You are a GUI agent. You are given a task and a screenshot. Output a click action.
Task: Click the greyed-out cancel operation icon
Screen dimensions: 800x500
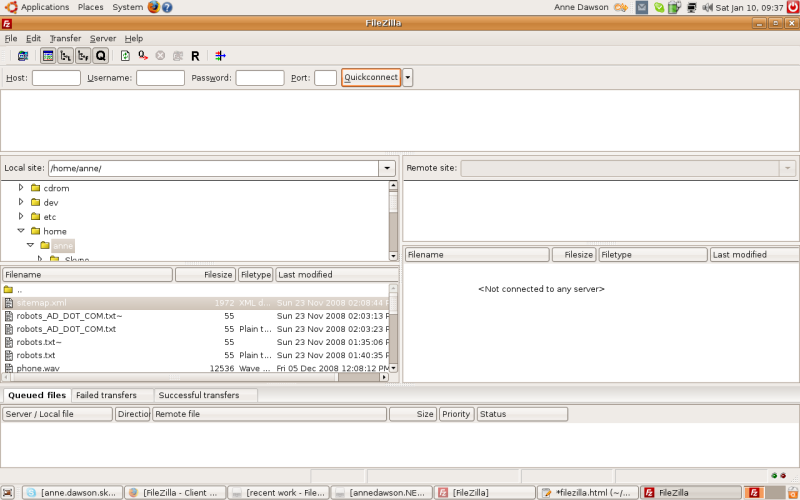coord(160,56)
